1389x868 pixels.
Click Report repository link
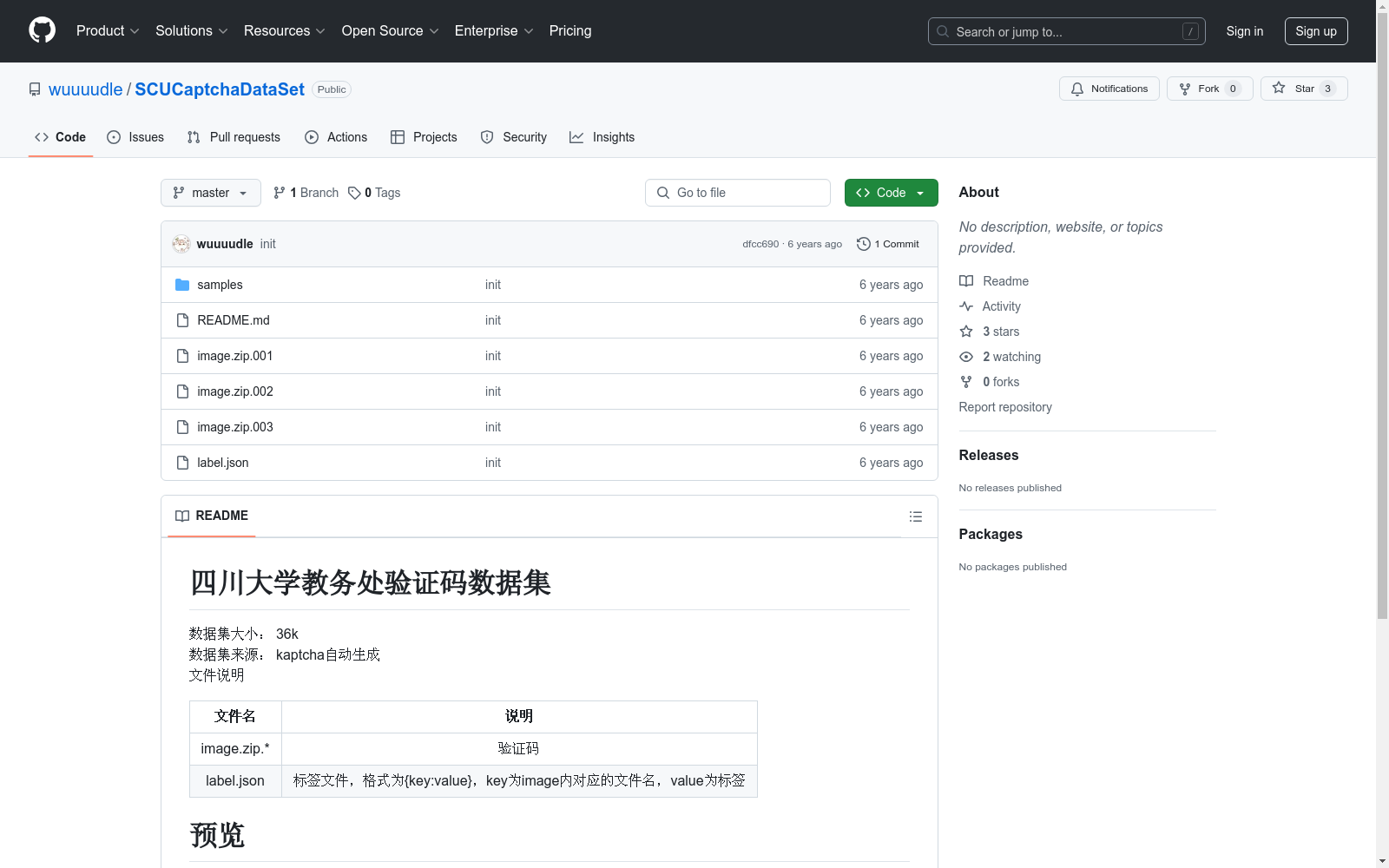1005,407
